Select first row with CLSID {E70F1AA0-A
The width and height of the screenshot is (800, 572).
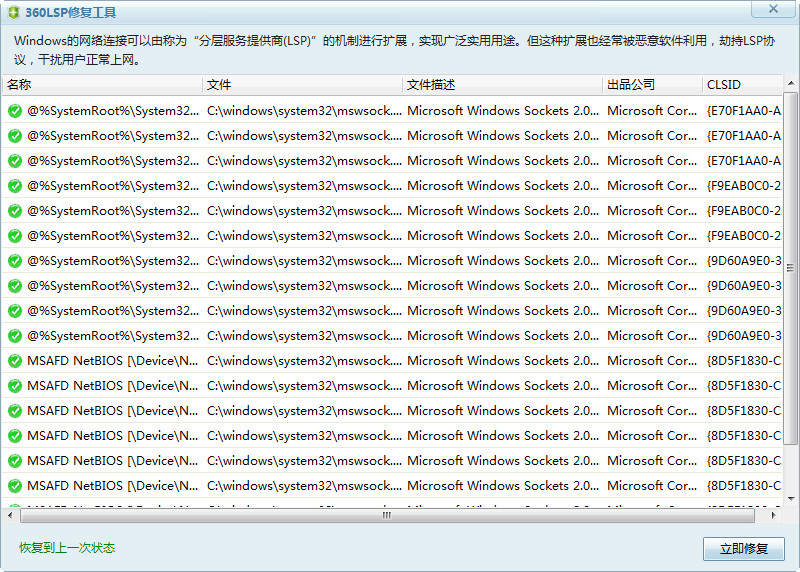392,111
